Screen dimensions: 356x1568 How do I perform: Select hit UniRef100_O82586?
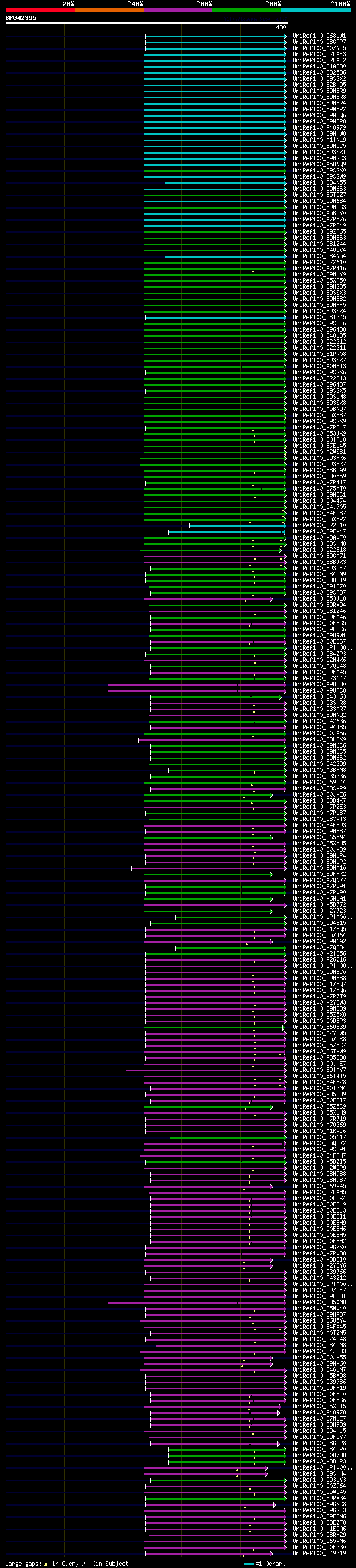click(x=319, y=72)
